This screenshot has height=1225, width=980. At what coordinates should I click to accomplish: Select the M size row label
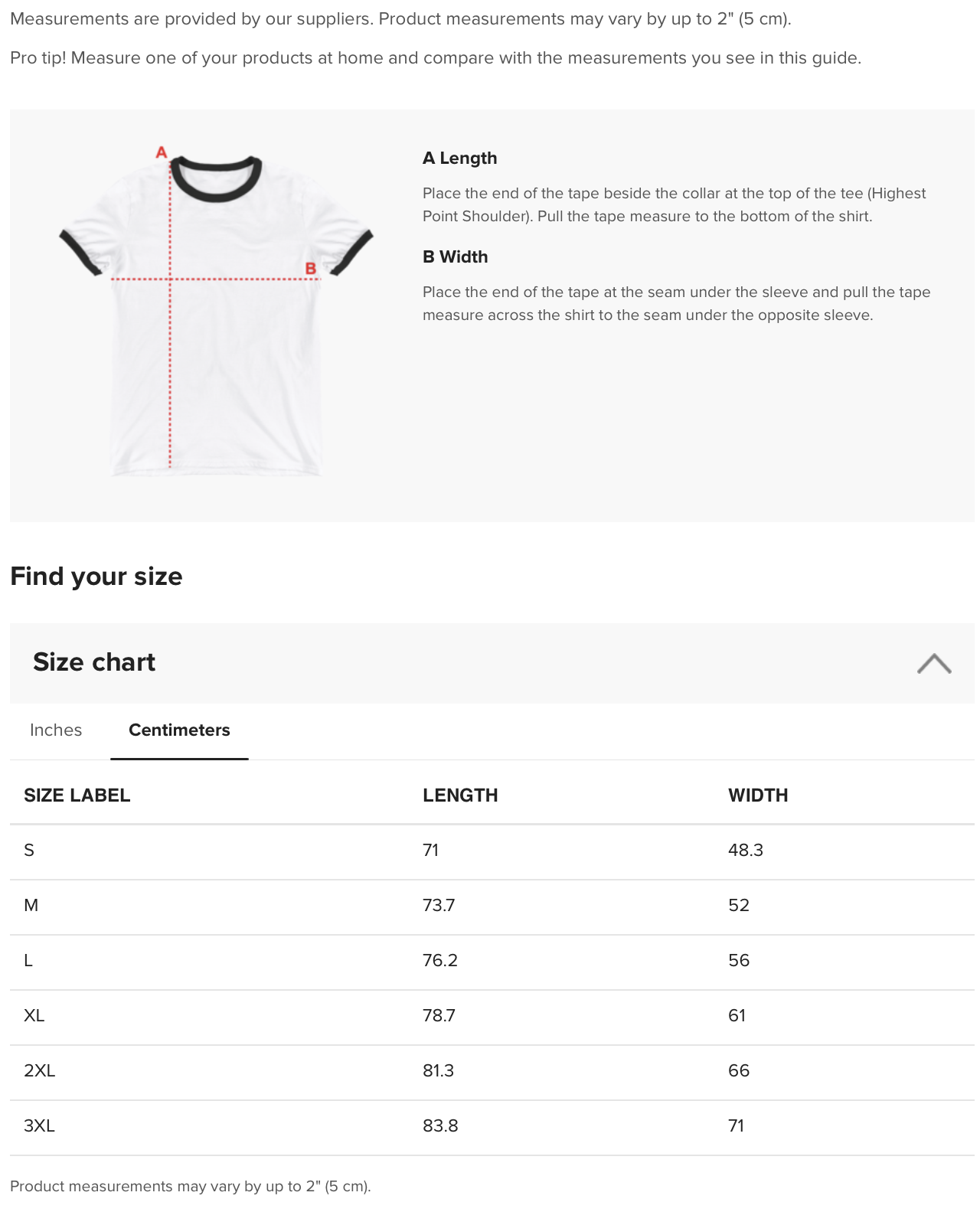[31, 906]
